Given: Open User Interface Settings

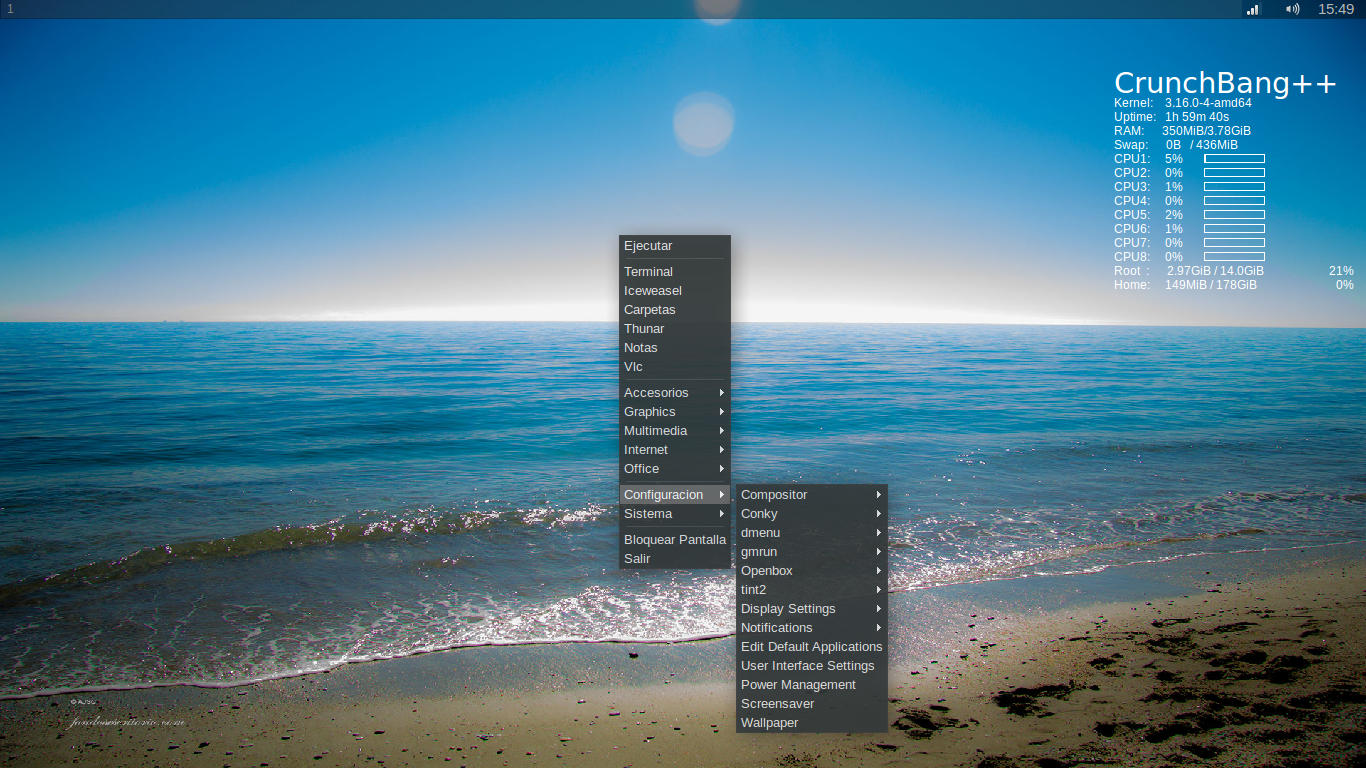Looking at the screenshot, I should 807,665.
